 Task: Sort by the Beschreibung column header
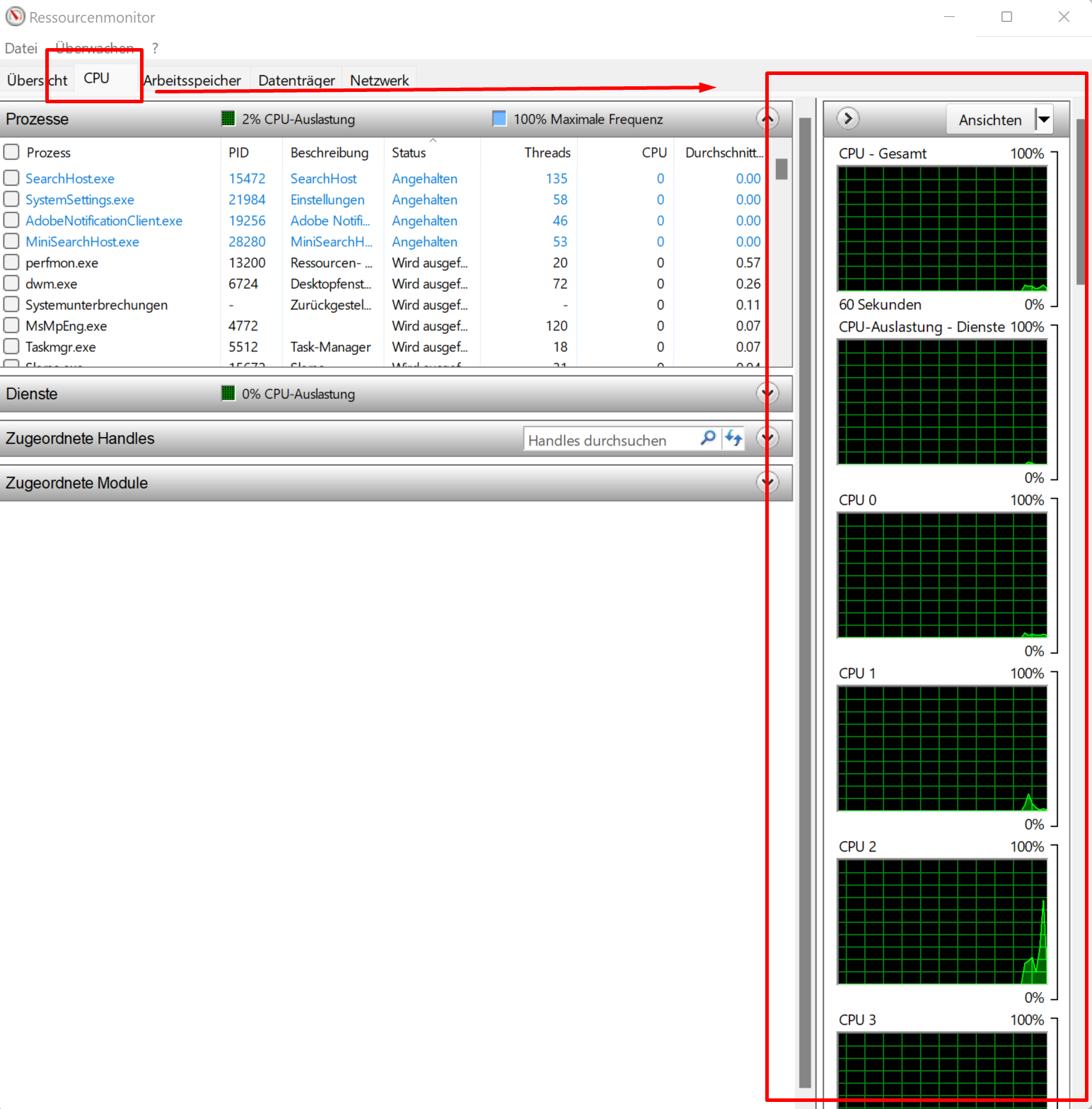tap(334, 152)
